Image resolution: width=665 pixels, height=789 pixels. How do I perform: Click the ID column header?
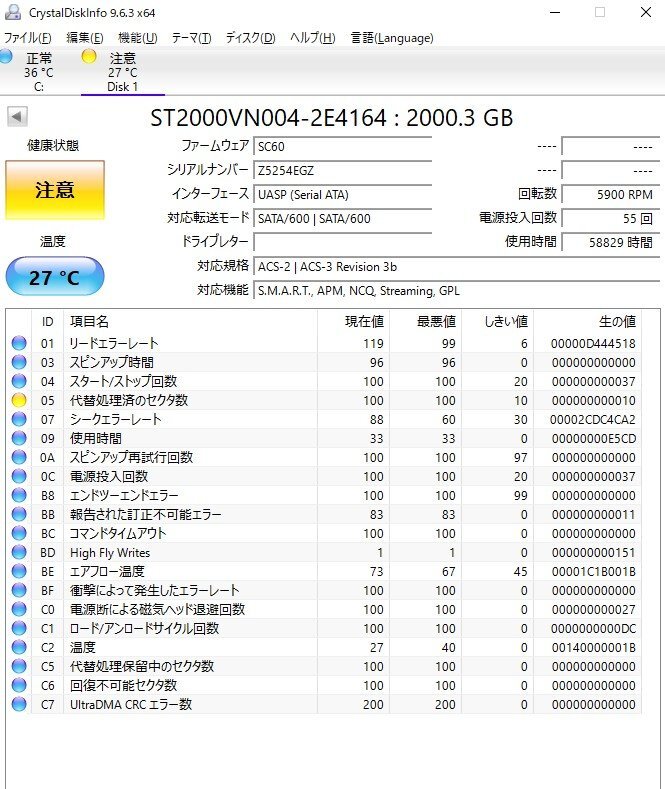tap(47, 322)
